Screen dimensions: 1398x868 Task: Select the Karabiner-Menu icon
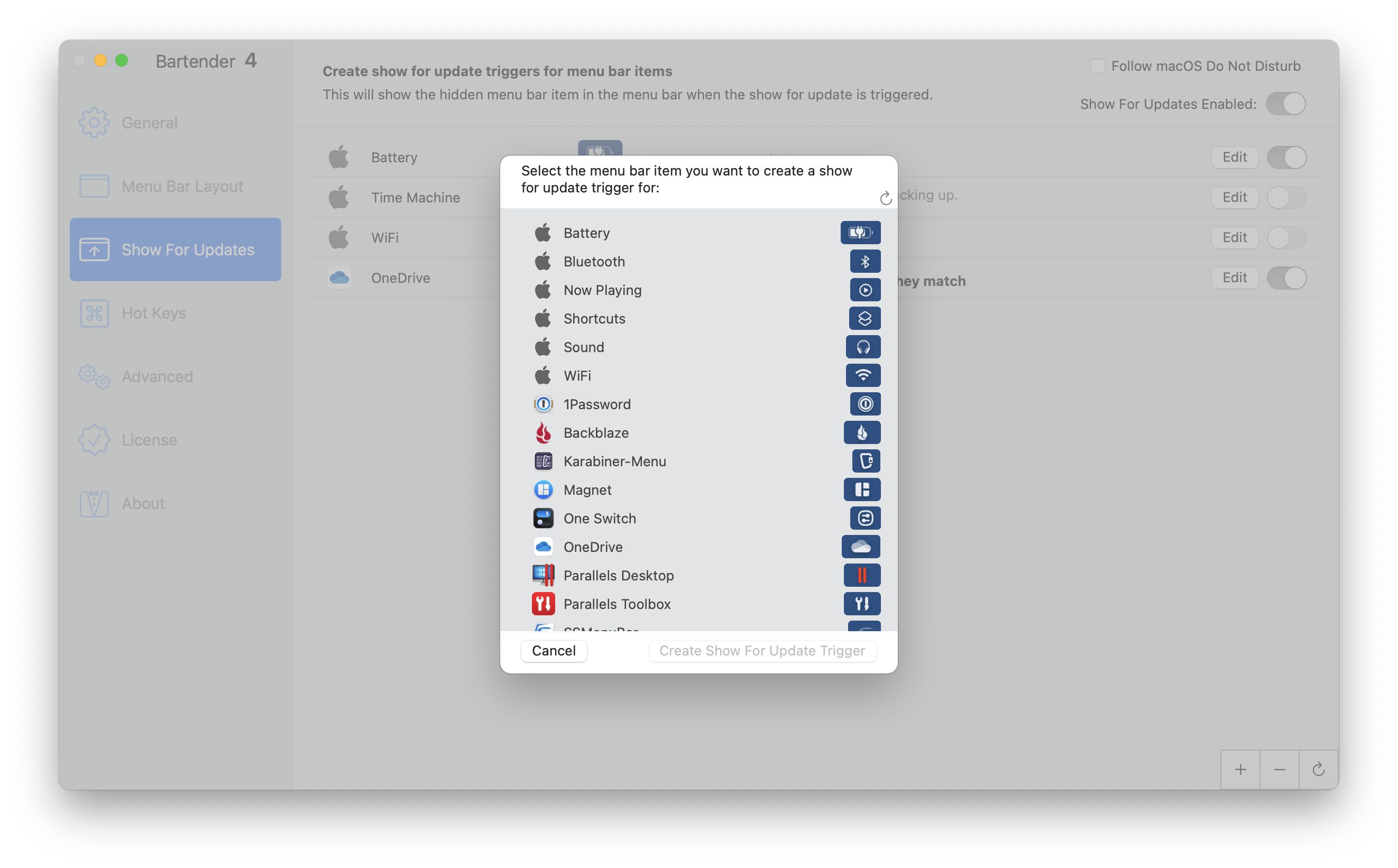coord(543,461)
